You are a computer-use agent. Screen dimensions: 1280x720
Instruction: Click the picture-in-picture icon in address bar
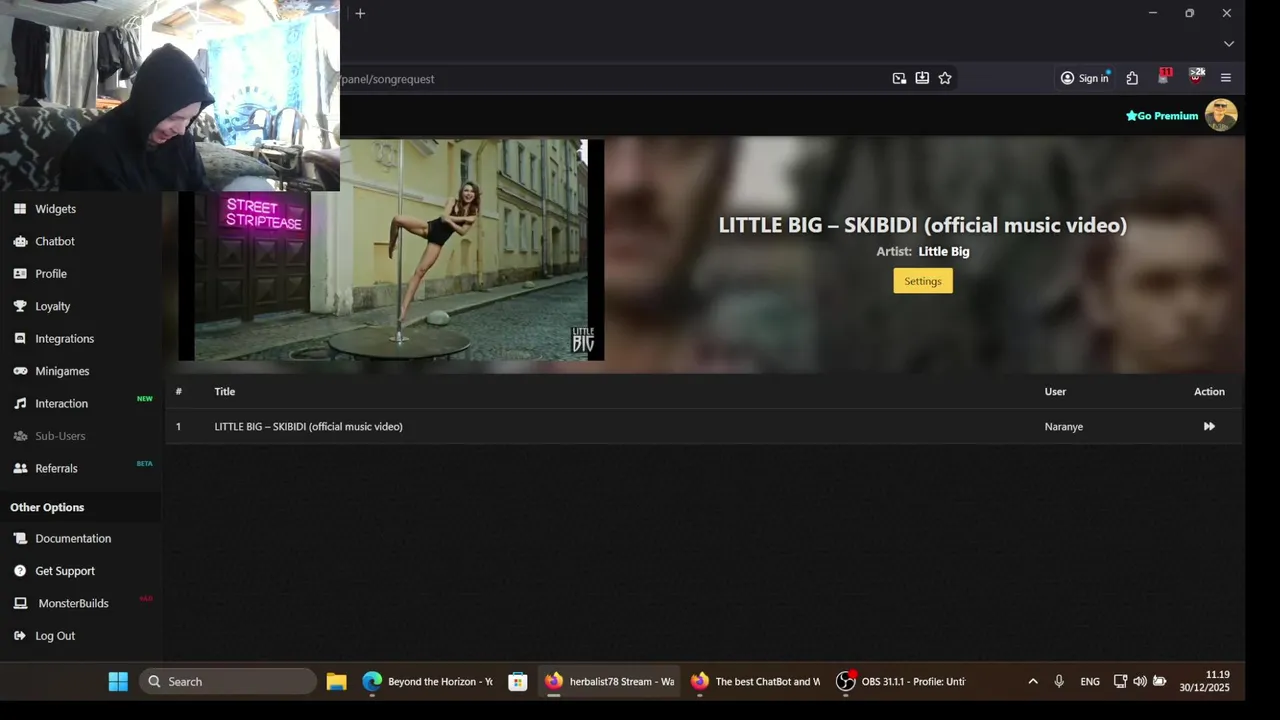click(x=899, y=78)
